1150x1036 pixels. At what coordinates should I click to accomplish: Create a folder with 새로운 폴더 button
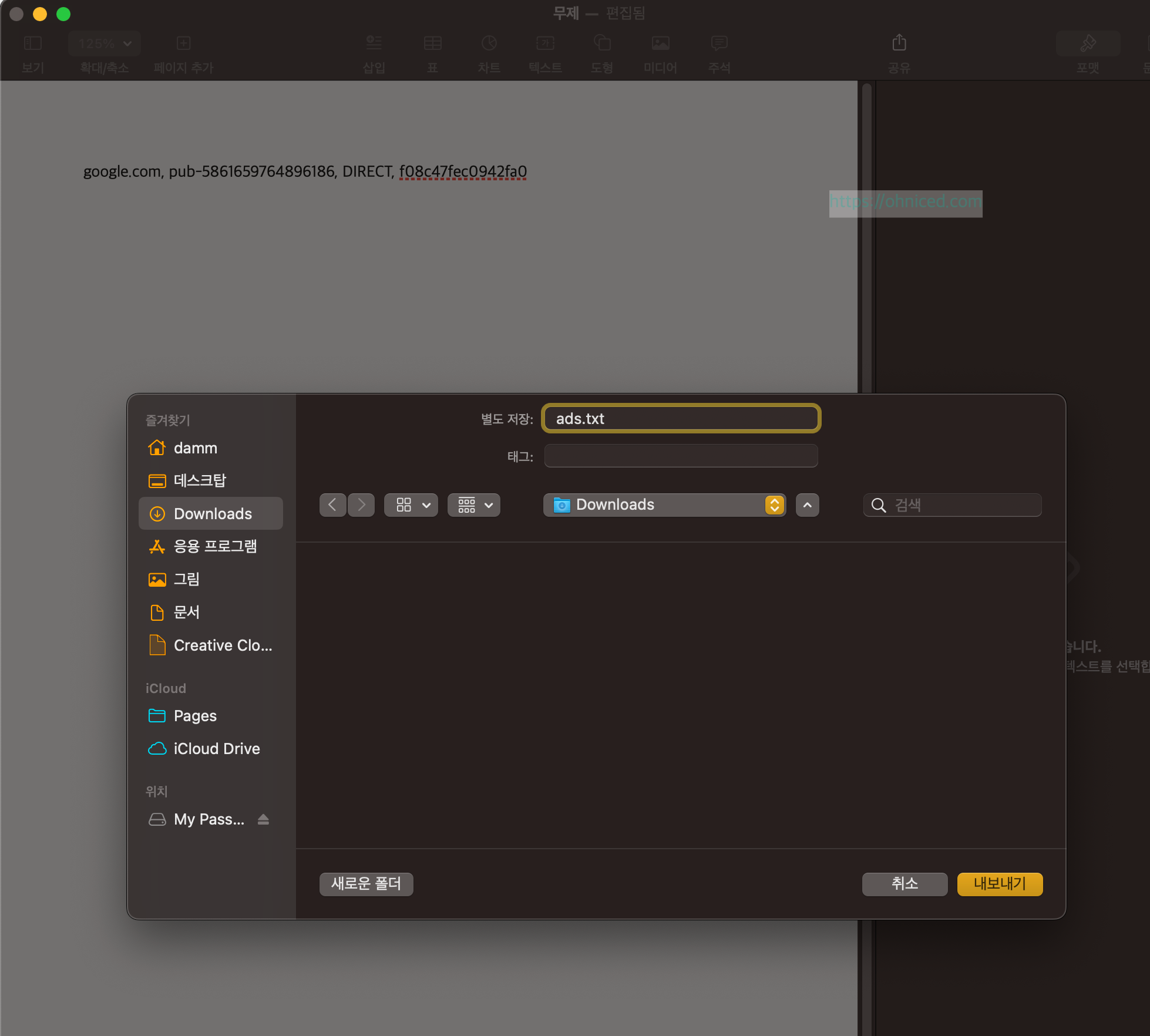pyautogui.click(x=366, y=884)
